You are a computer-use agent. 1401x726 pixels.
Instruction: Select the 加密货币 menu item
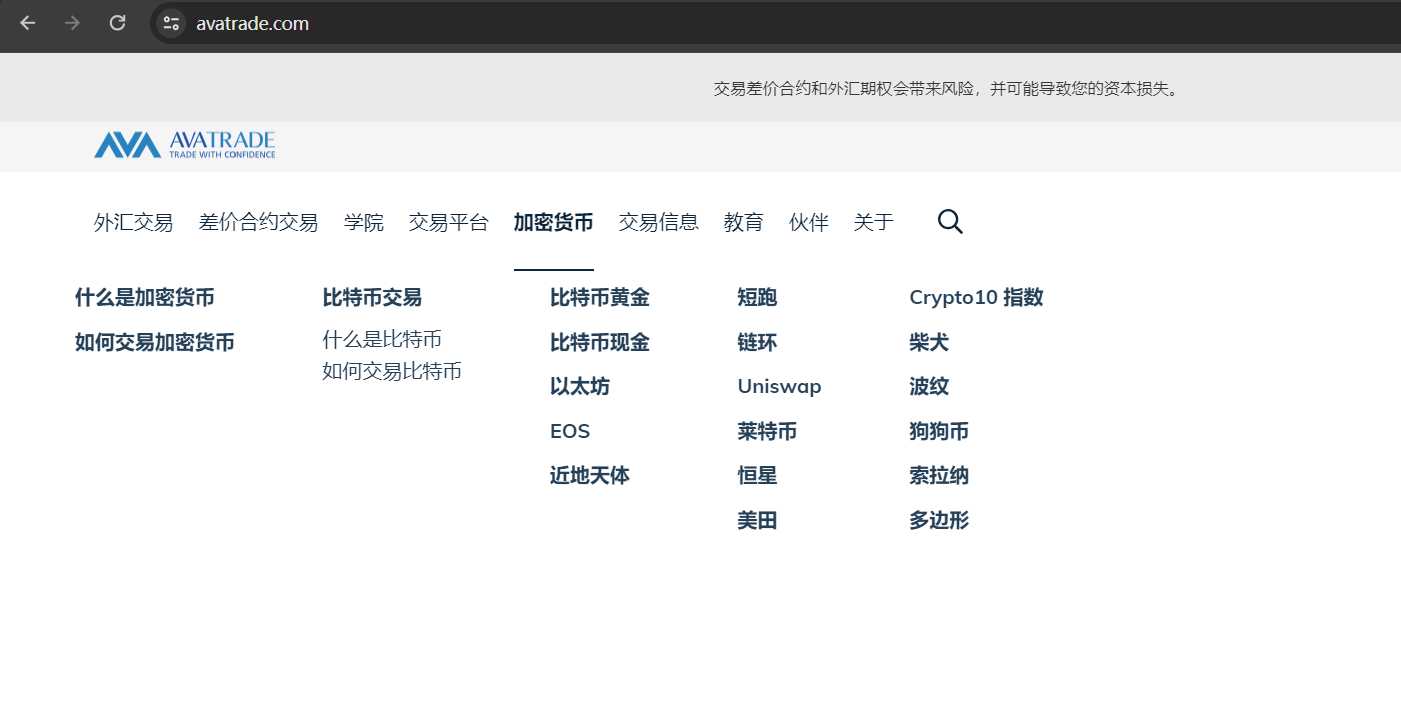click(x=554, y=222)
